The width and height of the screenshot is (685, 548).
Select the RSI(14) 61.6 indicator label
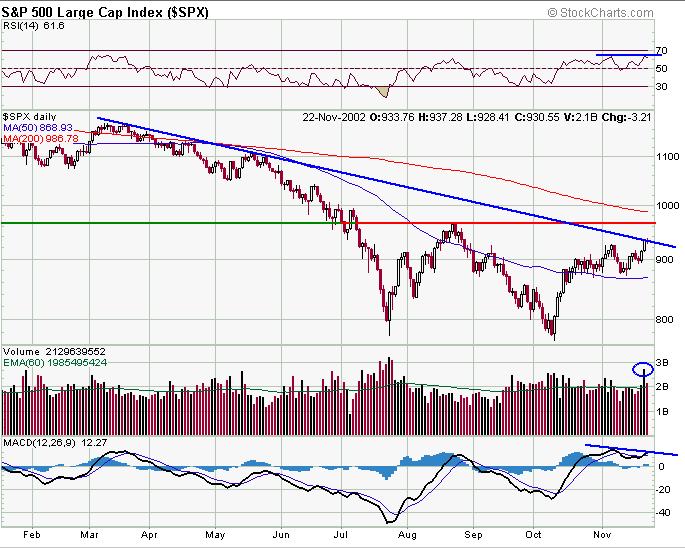pos(34,26)
